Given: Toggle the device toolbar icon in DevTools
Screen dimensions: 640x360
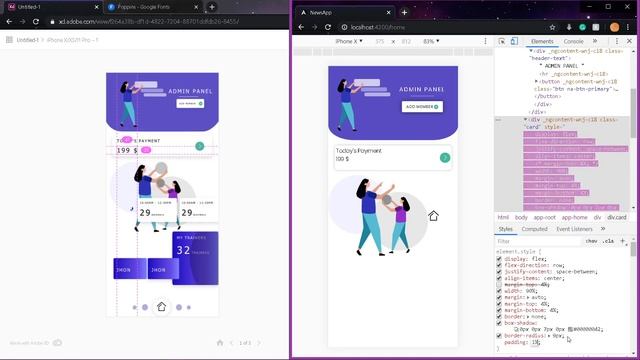Looking at the screenshot, I should point(514,41).
